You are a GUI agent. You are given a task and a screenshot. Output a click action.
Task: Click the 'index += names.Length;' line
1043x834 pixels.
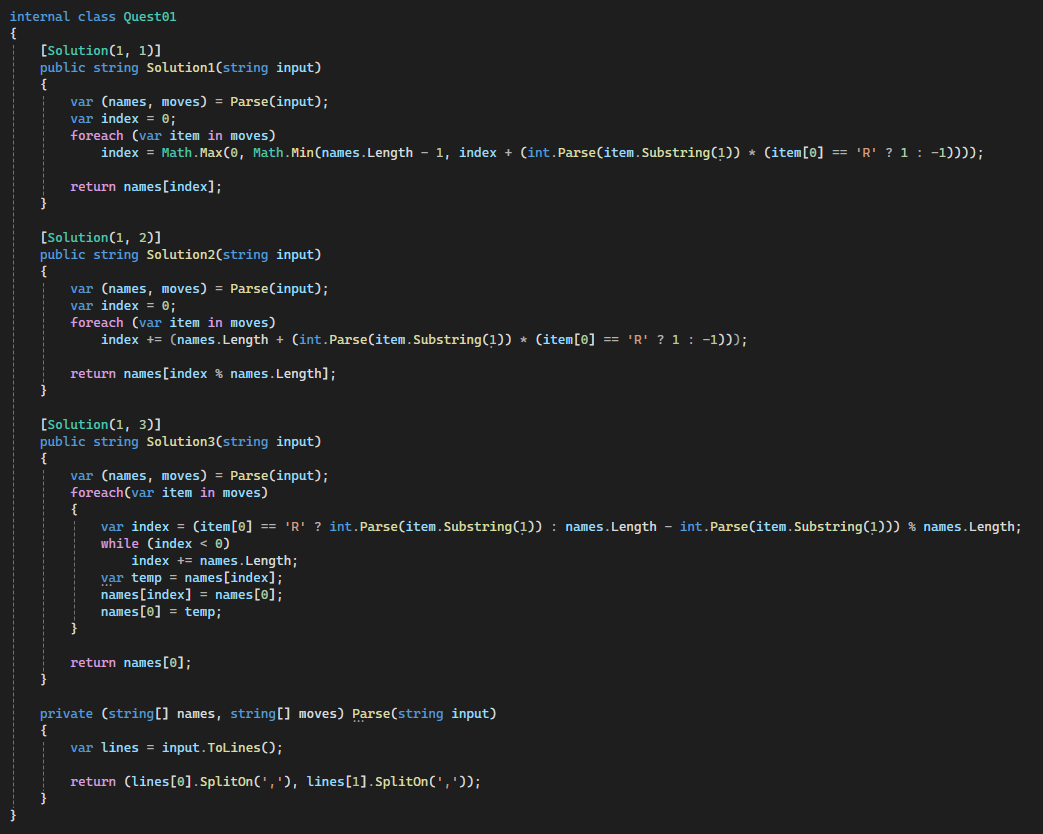215,561
